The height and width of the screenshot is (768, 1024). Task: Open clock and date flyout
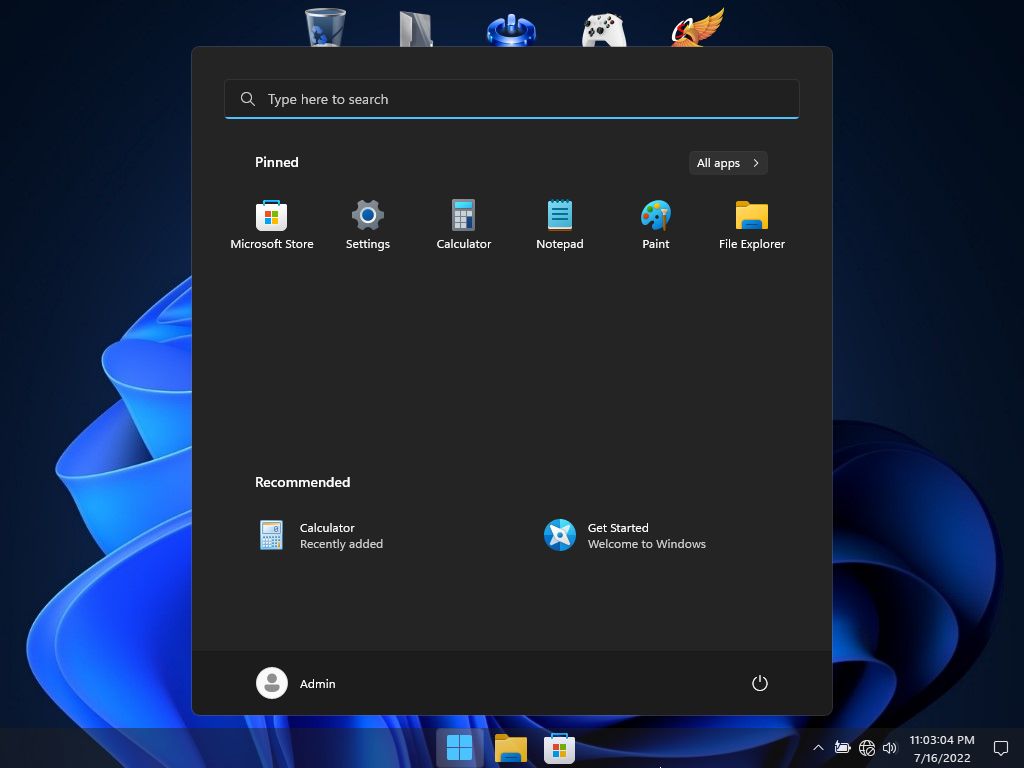pos(942,748)
